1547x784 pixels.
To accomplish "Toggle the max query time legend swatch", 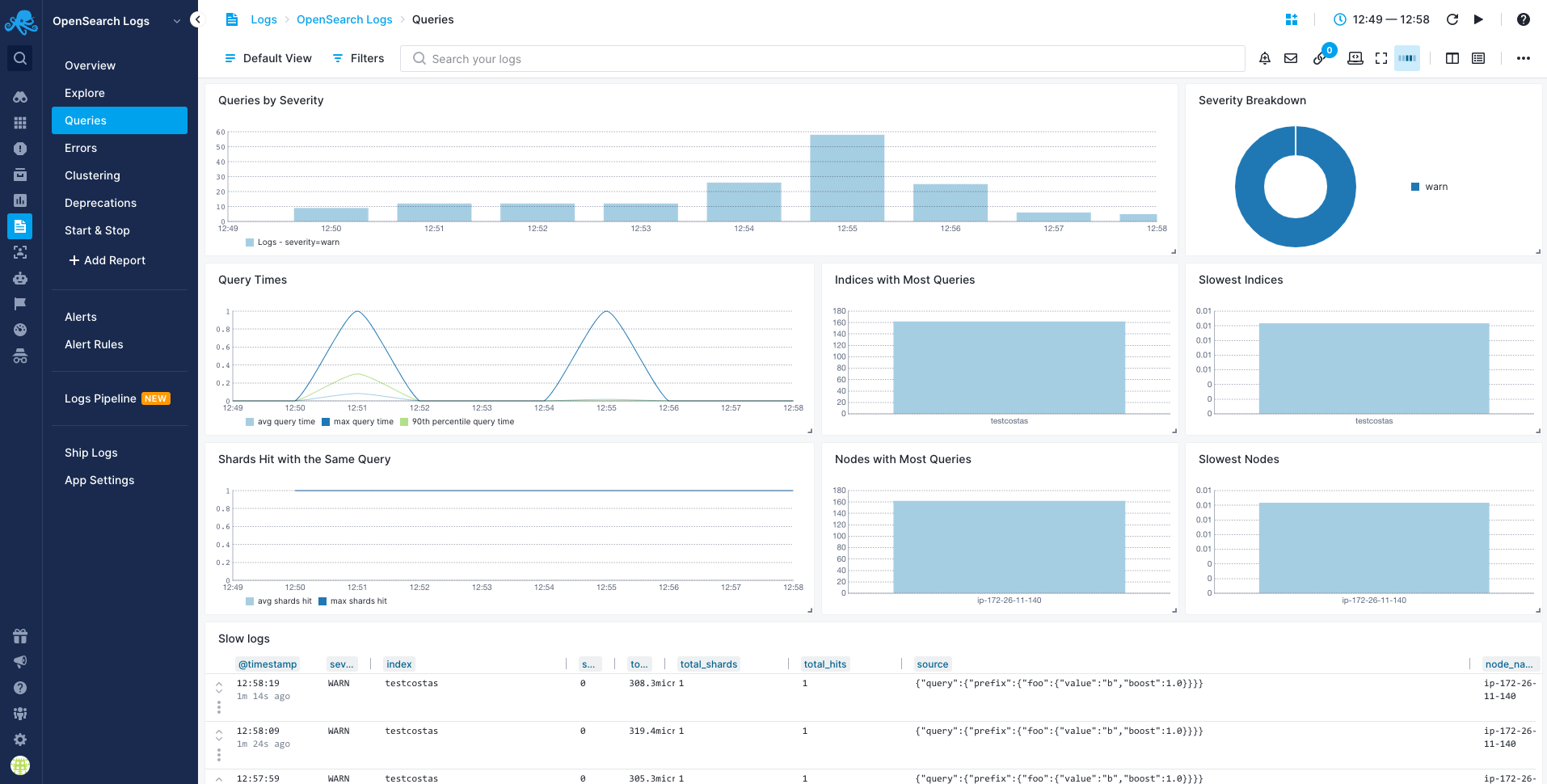I will point(326,422).
